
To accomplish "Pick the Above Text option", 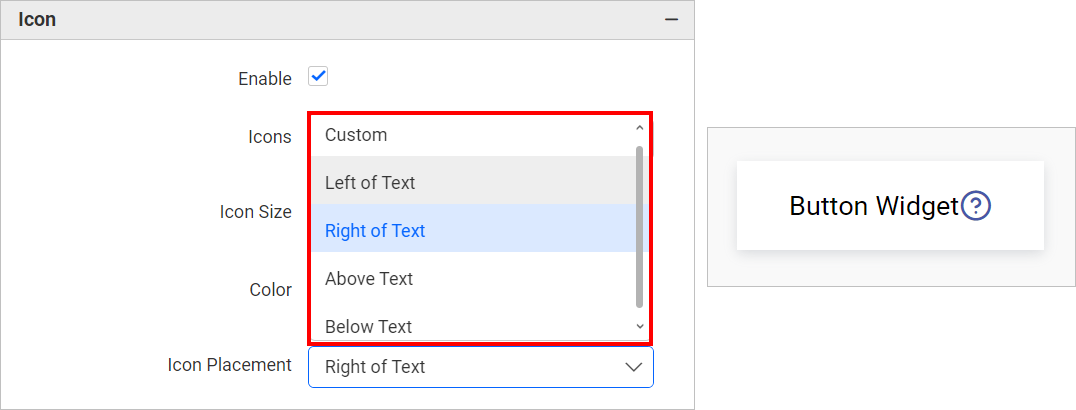I will (369, 279).
